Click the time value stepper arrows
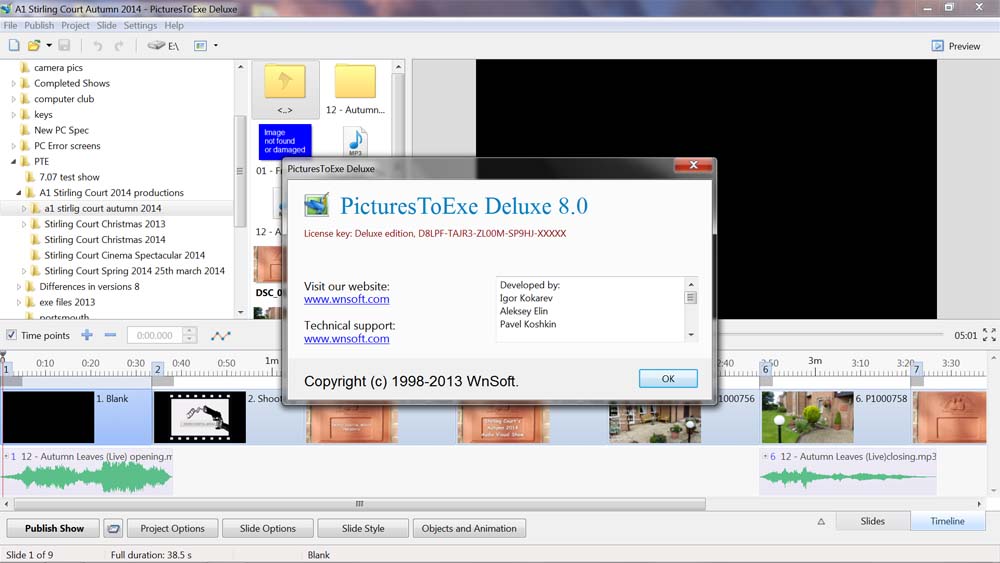This screenshot has height=563, width=1000. pyautogui.click(x=189, y=335)
